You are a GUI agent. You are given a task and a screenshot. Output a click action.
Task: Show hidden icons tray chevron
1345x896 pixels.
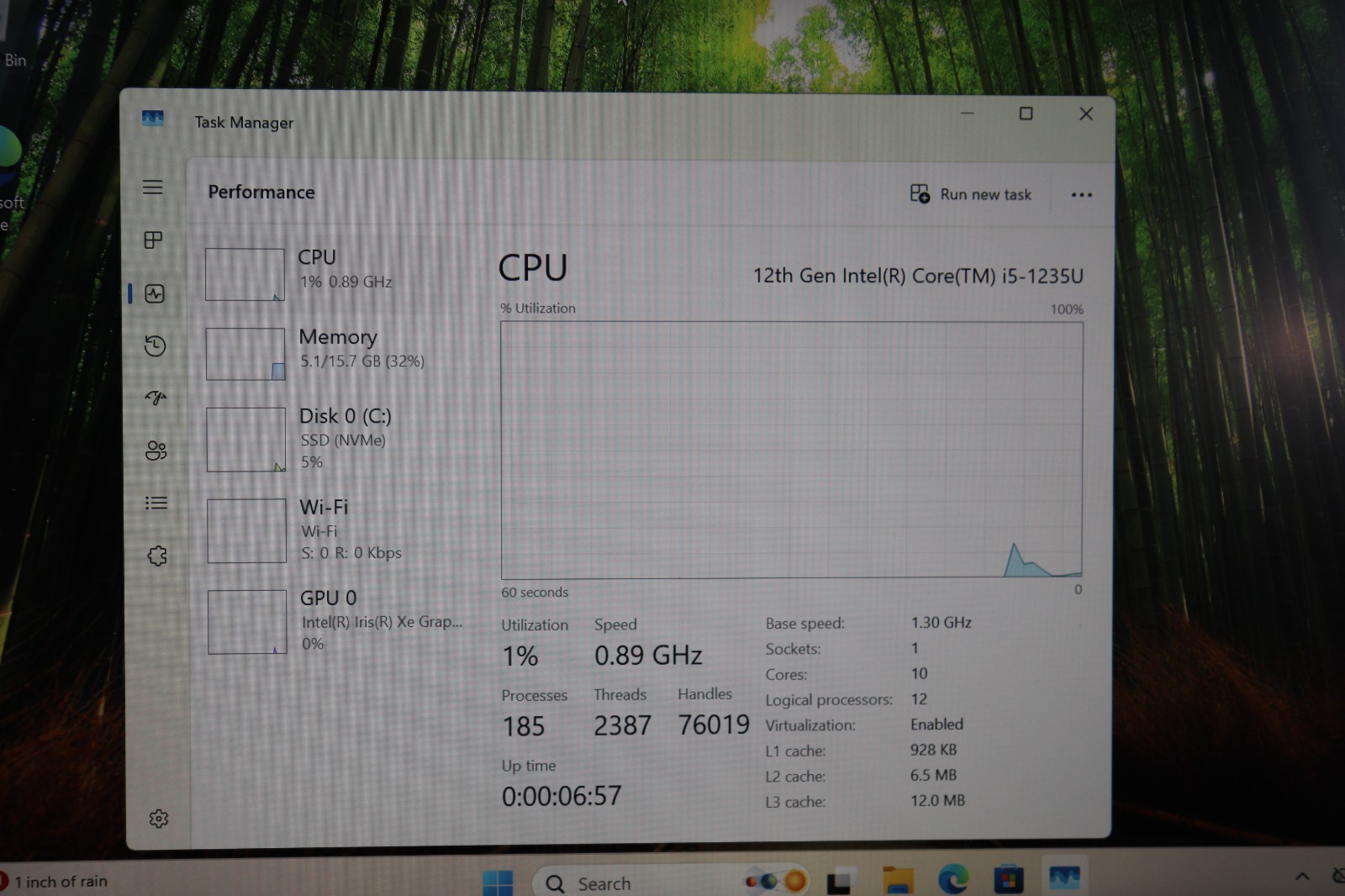1302,877
